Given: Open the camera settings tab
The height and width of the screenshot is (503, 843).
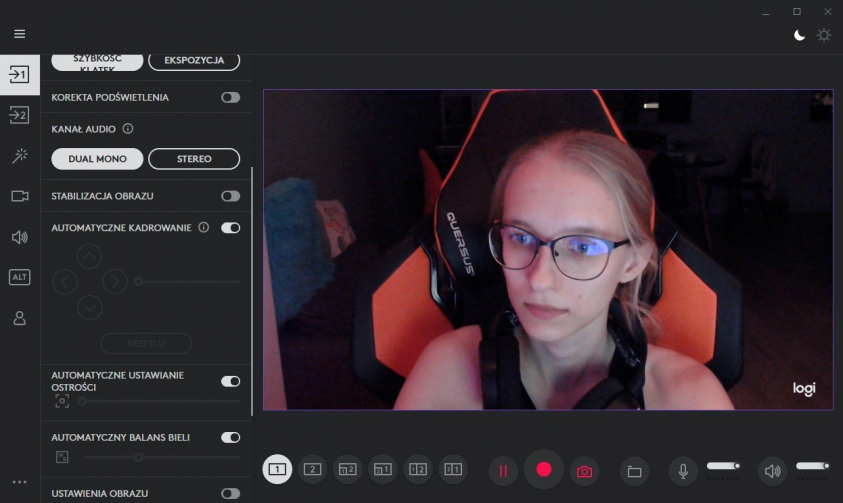Looking at the screenshot, I should (x=19, y=196).
